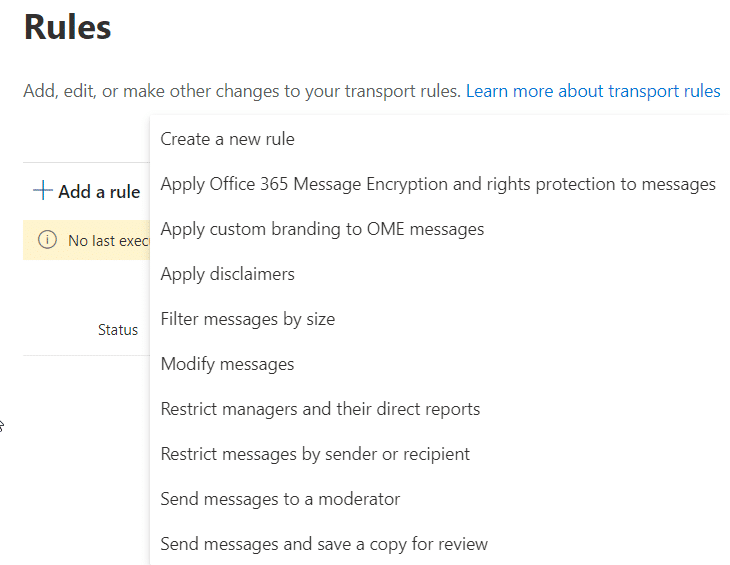Select Apply custom branding to OME messages
Screen dimensions: 730x565
click(322, 229)
